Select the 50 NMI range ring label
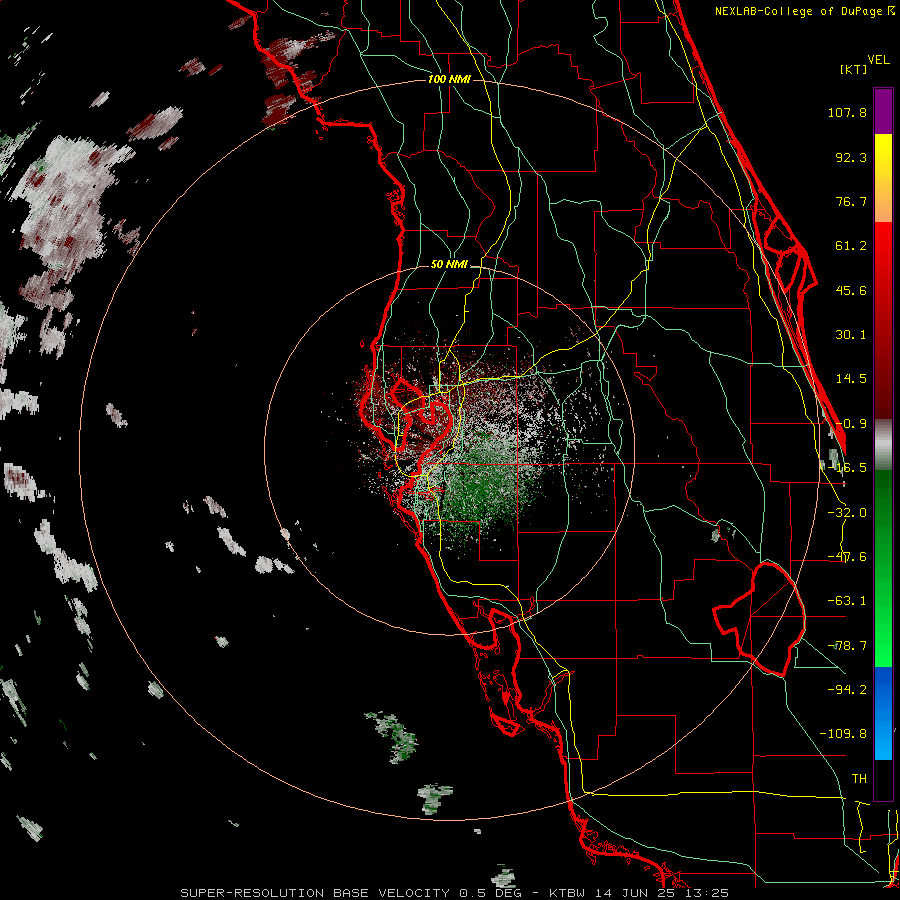This screenshot has height=900, width=900. [x=449, y=264]
